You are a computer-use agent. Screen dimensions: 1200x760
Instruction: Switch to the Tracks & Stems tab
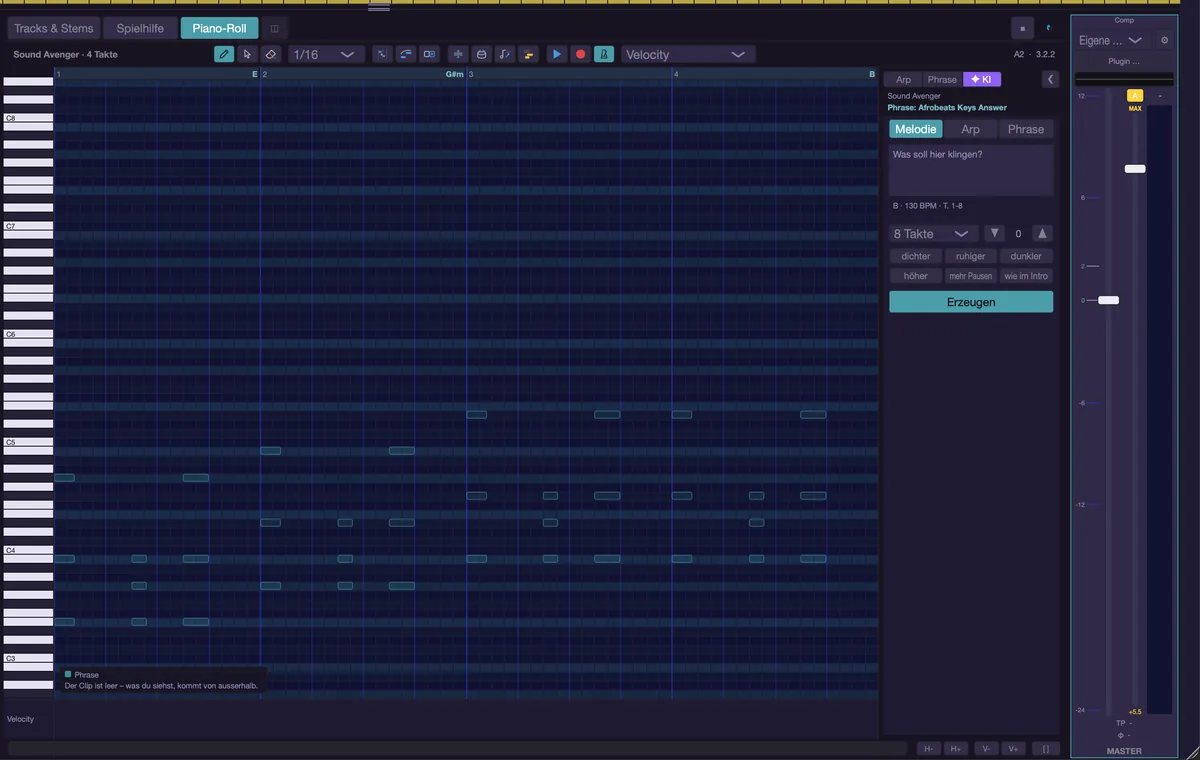coord(54,28)
